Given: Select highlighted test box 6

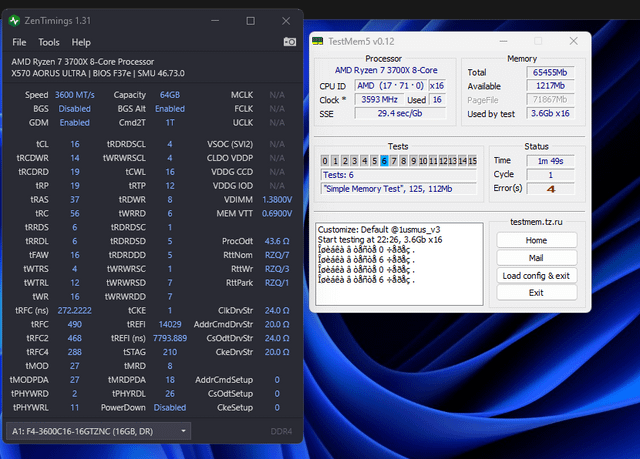Looking at the screenshot, I should point(384,161).
